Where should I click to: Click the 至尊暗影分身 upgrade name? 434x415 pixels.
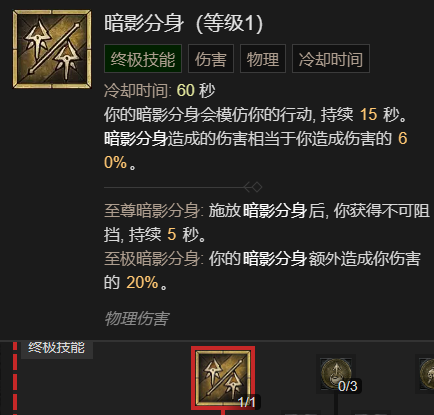coord(152,211)
